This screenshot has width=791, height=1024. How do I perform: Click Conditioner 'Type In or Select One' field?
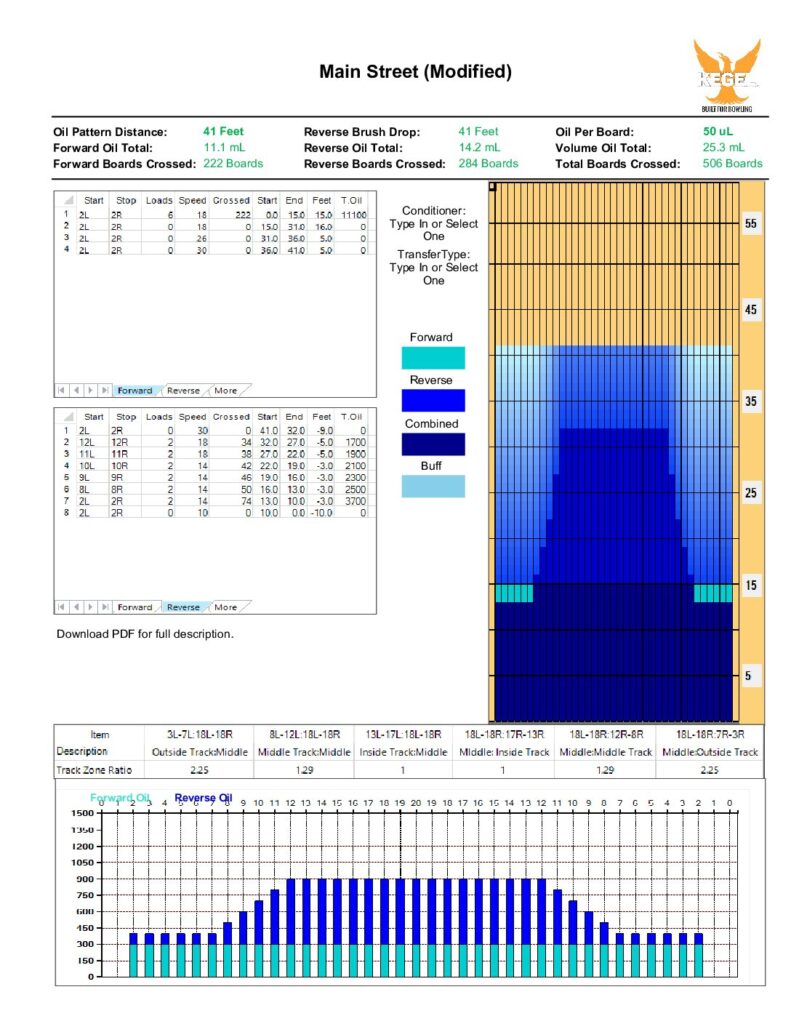[434, 230]
